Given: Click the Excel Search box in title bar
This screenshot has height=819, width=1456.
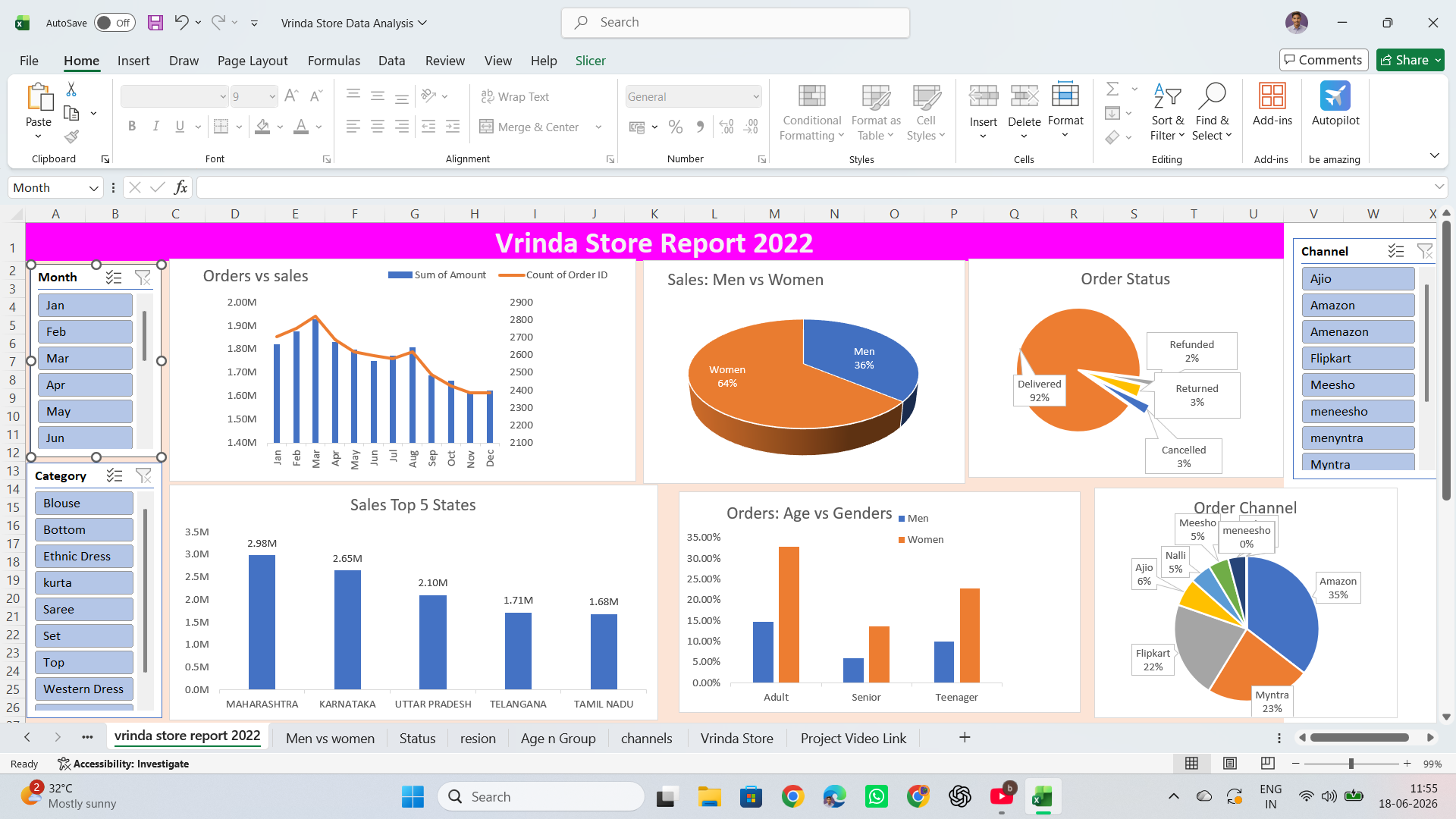Looking at the screenshot, I should pos(736,23).
